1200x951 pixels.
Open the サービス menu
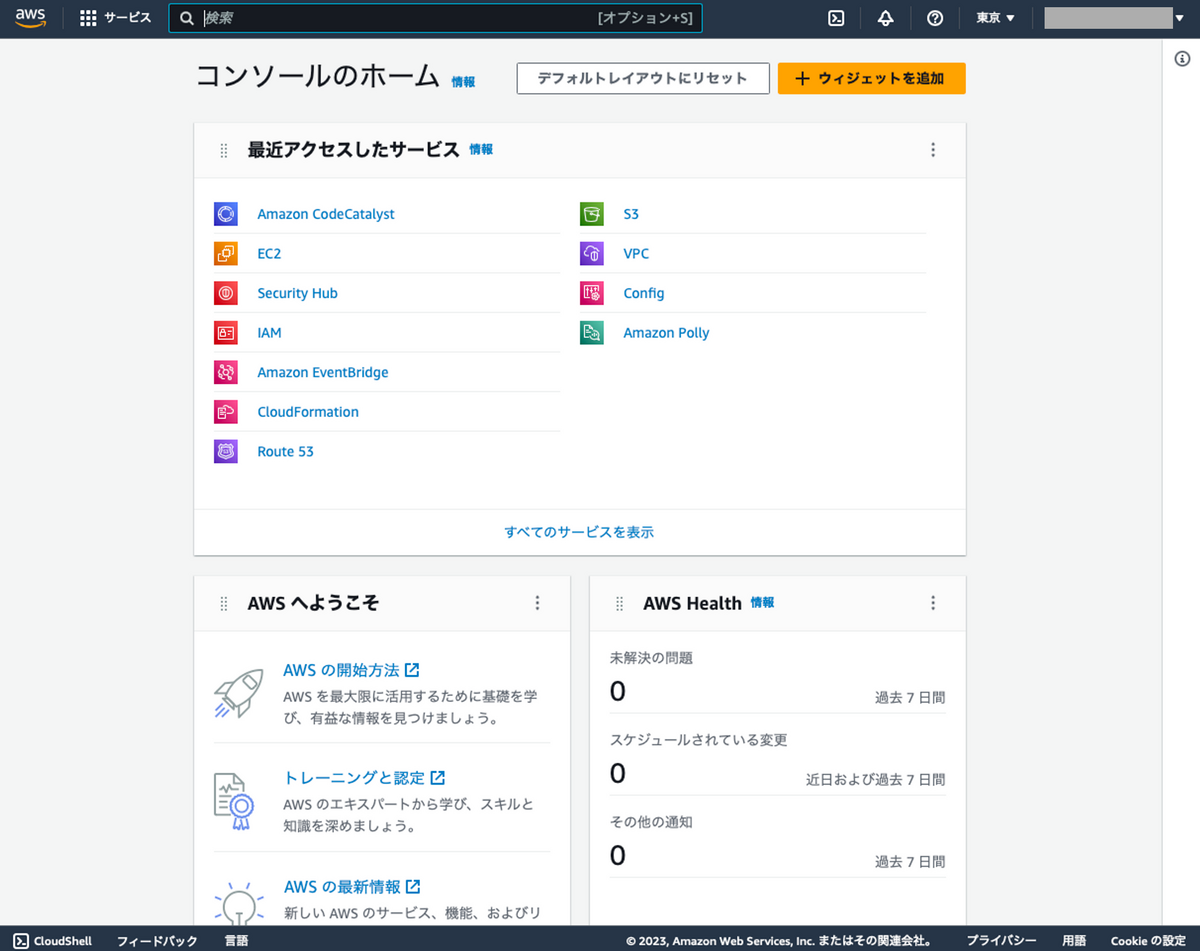click(x=116, y=18)
